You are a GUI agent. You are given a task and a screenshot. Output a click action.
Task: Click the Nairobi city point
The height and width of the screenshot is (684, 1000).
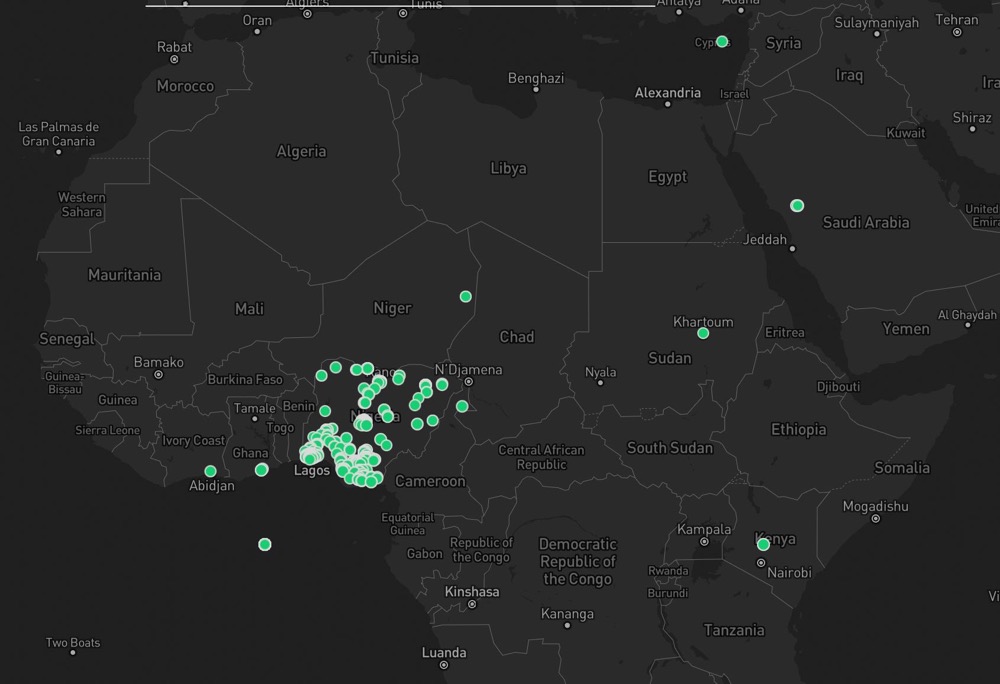761,563
